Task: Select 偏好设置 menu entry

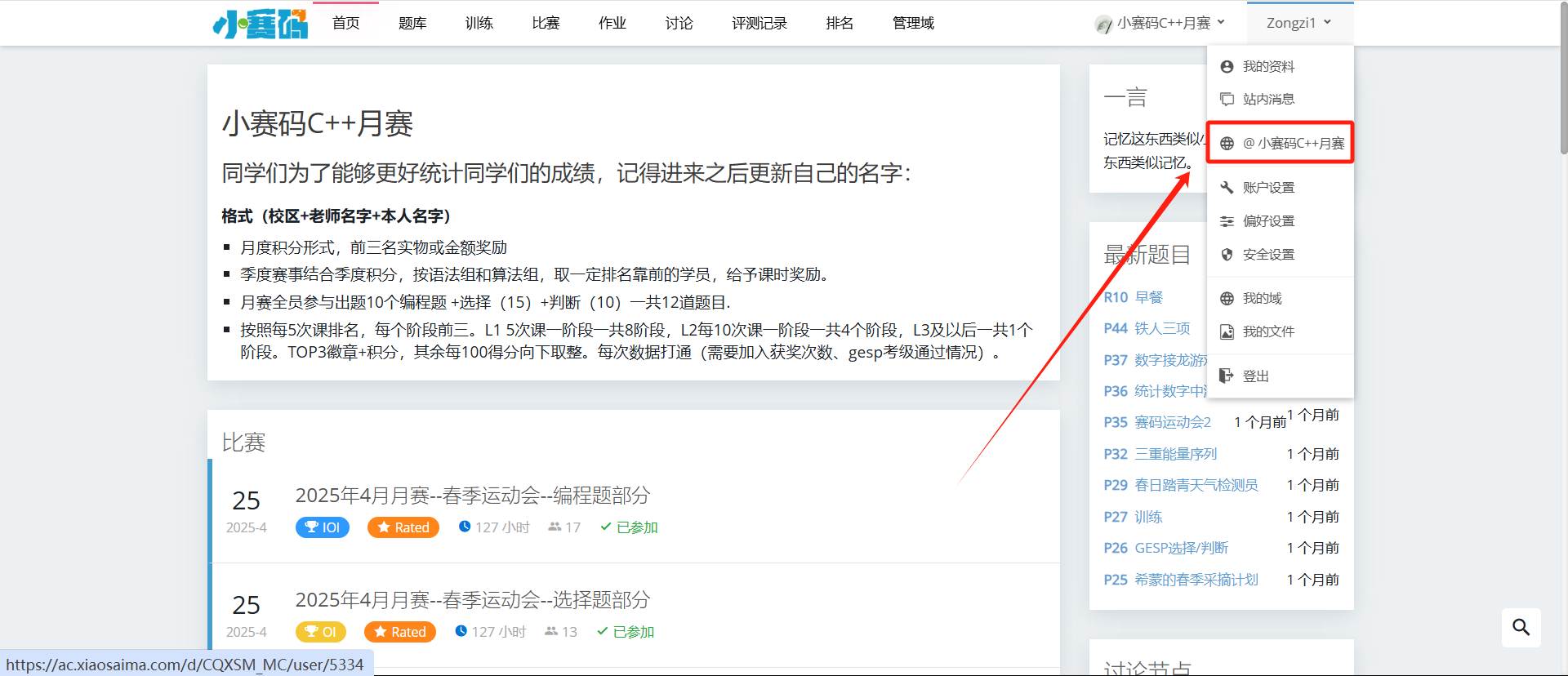Action: click(1280, 220)
